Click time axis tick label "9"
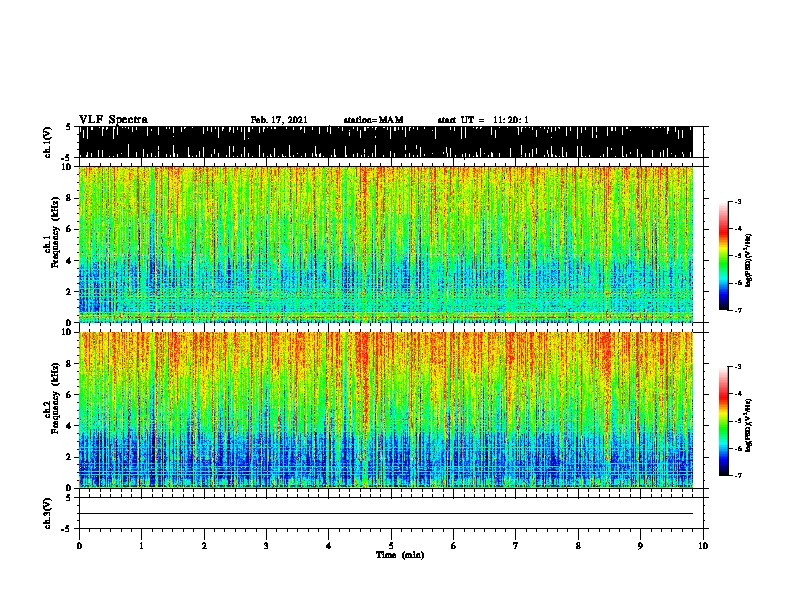The height and width of the screenshot is (612, 792). 640,546
